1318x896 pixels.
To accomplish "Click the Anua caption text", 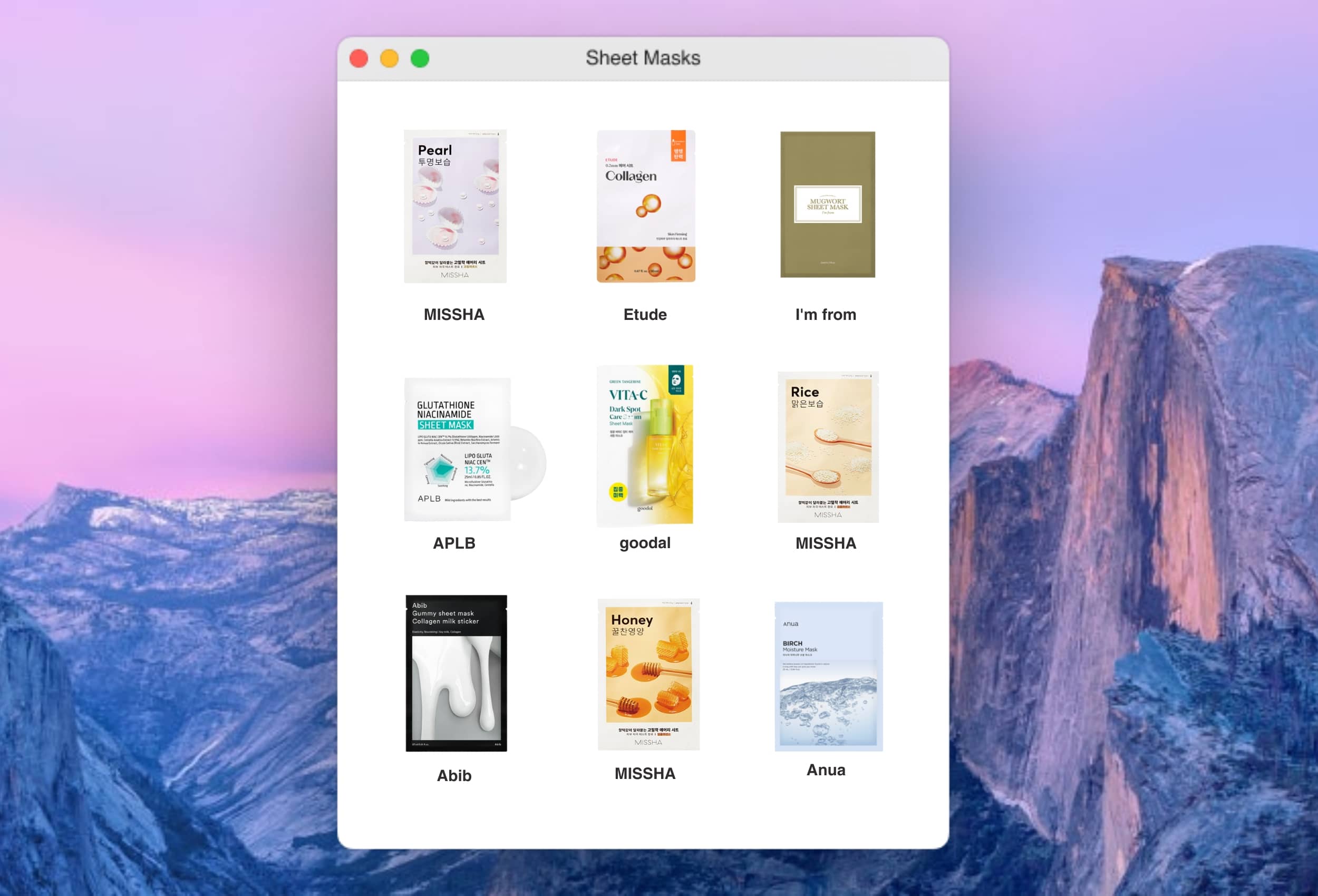I will click(x=826, y=770).
